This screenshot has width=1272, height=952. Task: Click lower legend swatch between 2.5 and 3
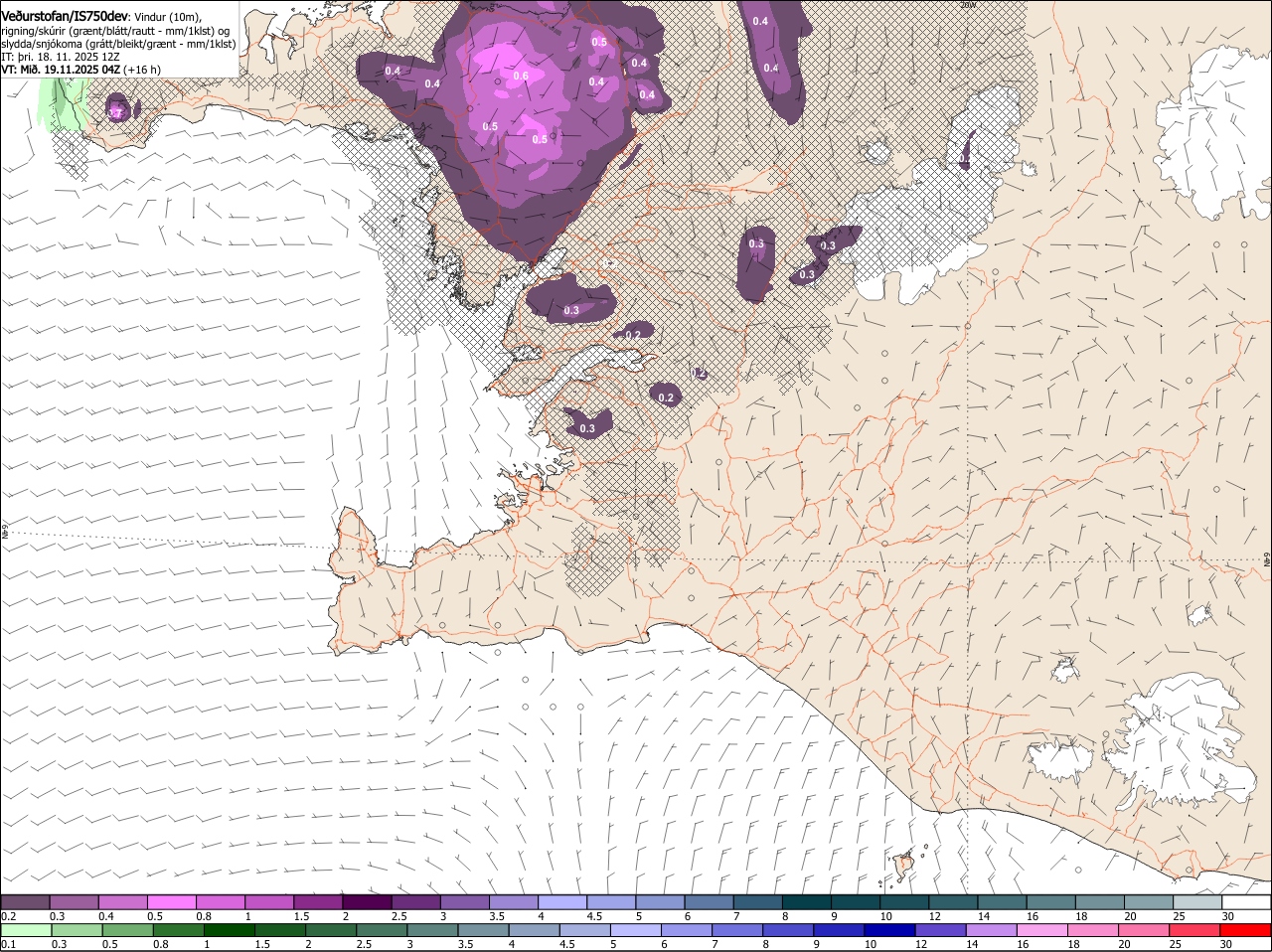[381, 930]
